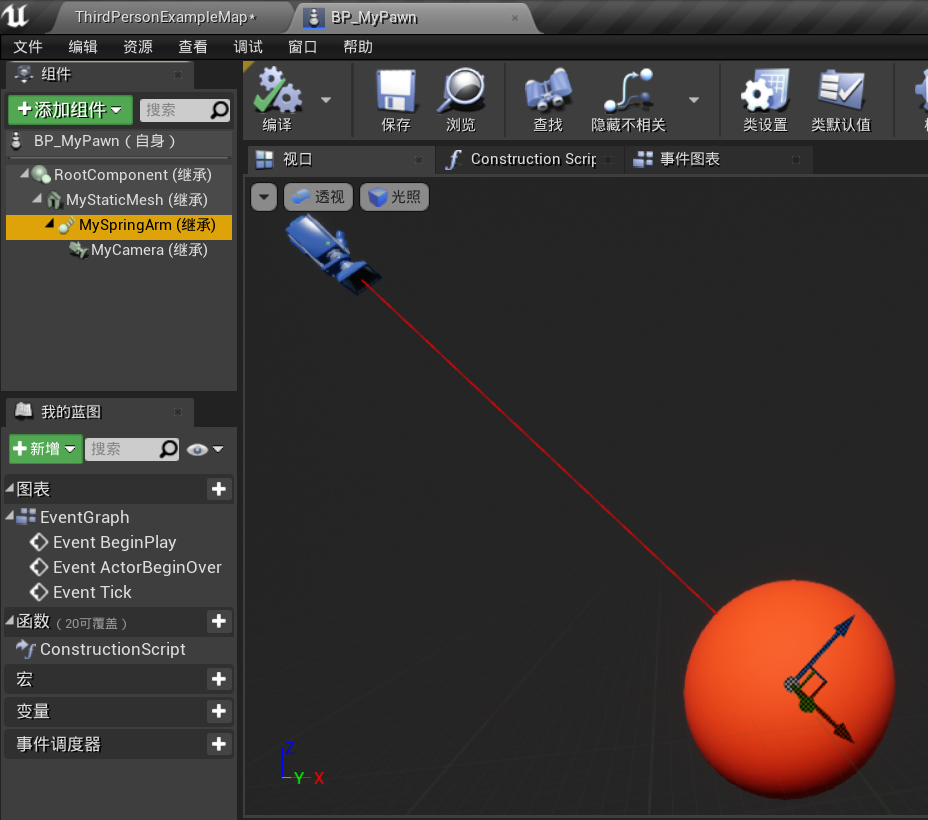Open the 调试 menu
Screen dimensions: 928x820
click(x=248, y=47)
